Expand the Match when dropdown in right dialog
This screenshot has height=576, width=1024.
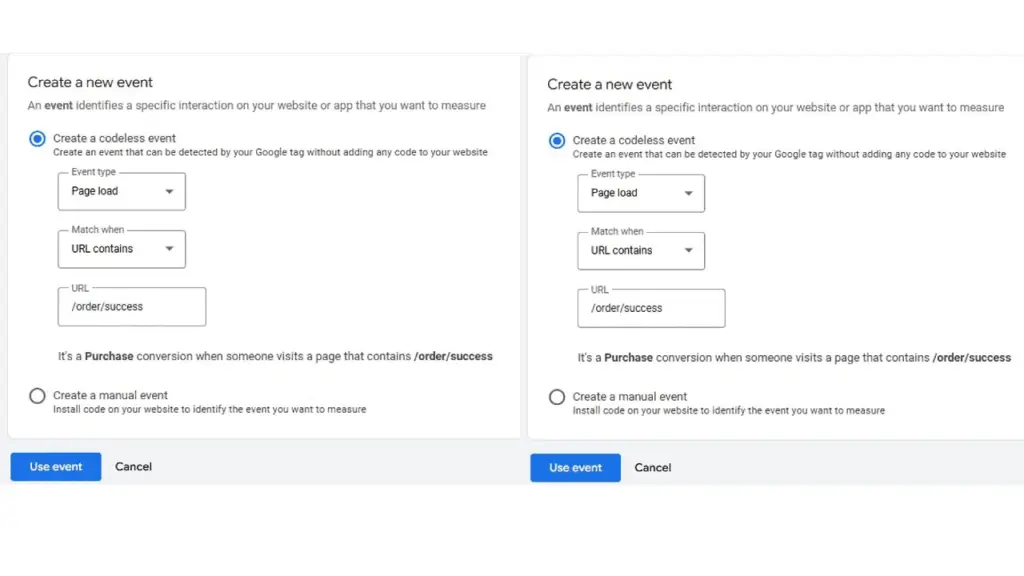641,251
